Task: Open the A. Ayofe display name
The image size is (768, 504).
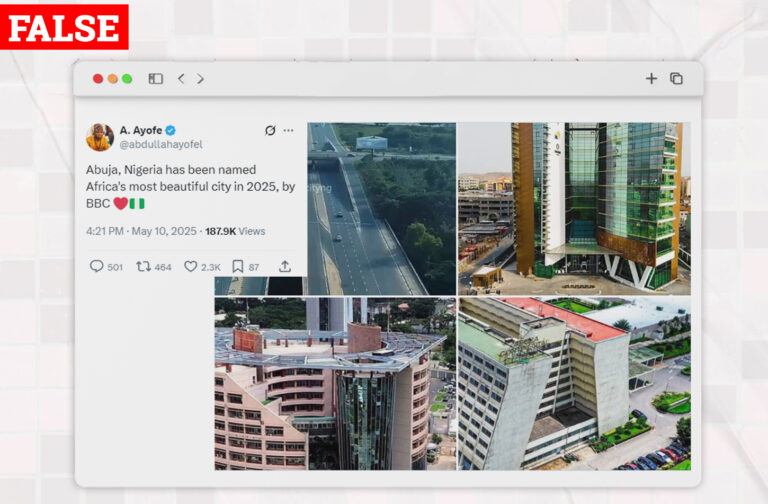Action: click(x=141, y=130)
